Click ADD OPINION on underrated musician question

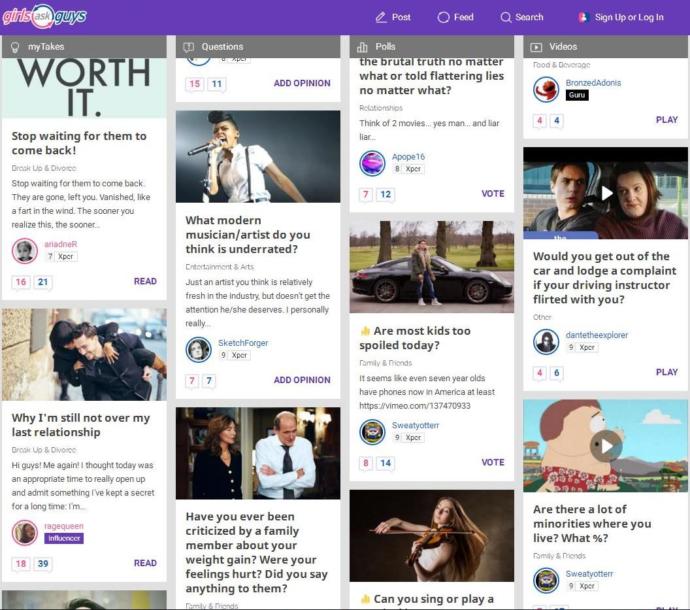(x=302, y=380)
